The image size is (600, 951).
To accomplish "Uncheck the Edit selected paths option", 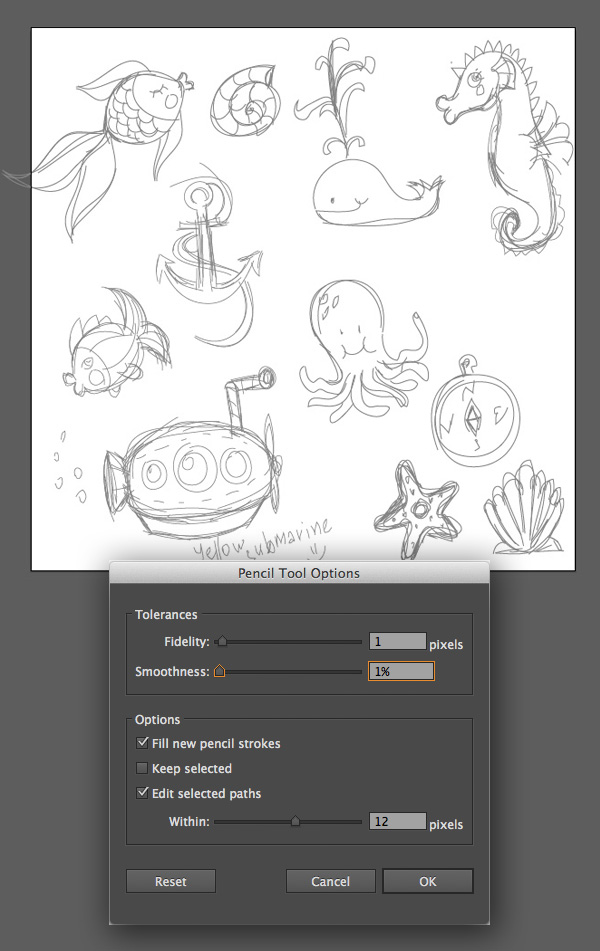I will click(x=142, y=794).
